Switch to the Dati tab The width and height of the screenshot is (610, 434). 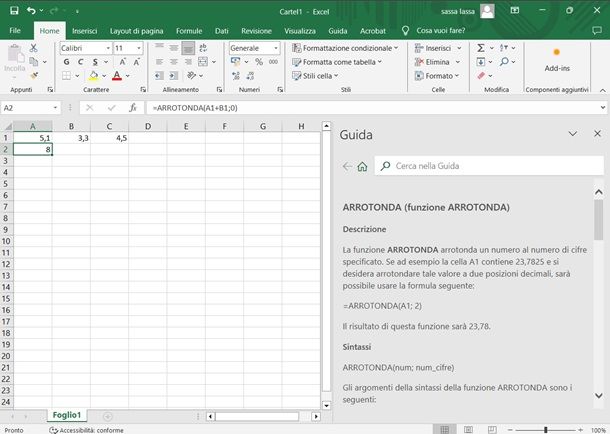(x=221, y=31)
